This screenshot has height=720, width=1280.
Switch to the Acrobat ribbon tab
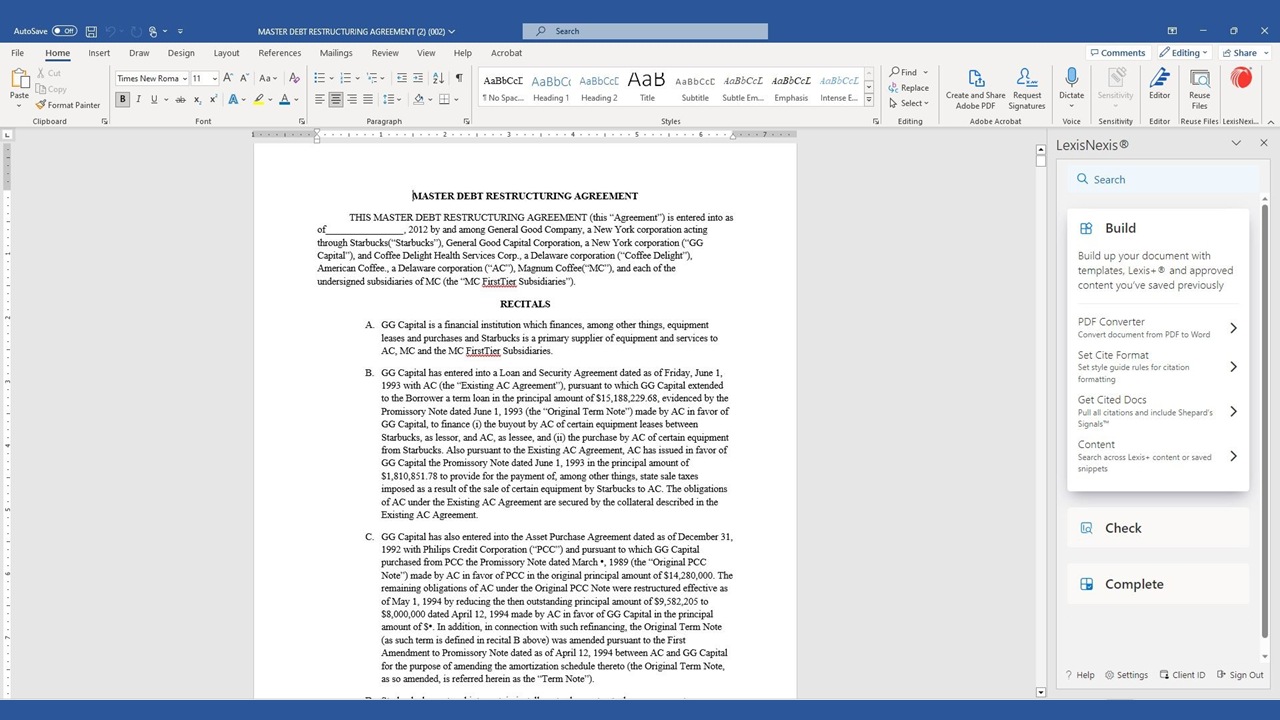(x=506, y=53)
